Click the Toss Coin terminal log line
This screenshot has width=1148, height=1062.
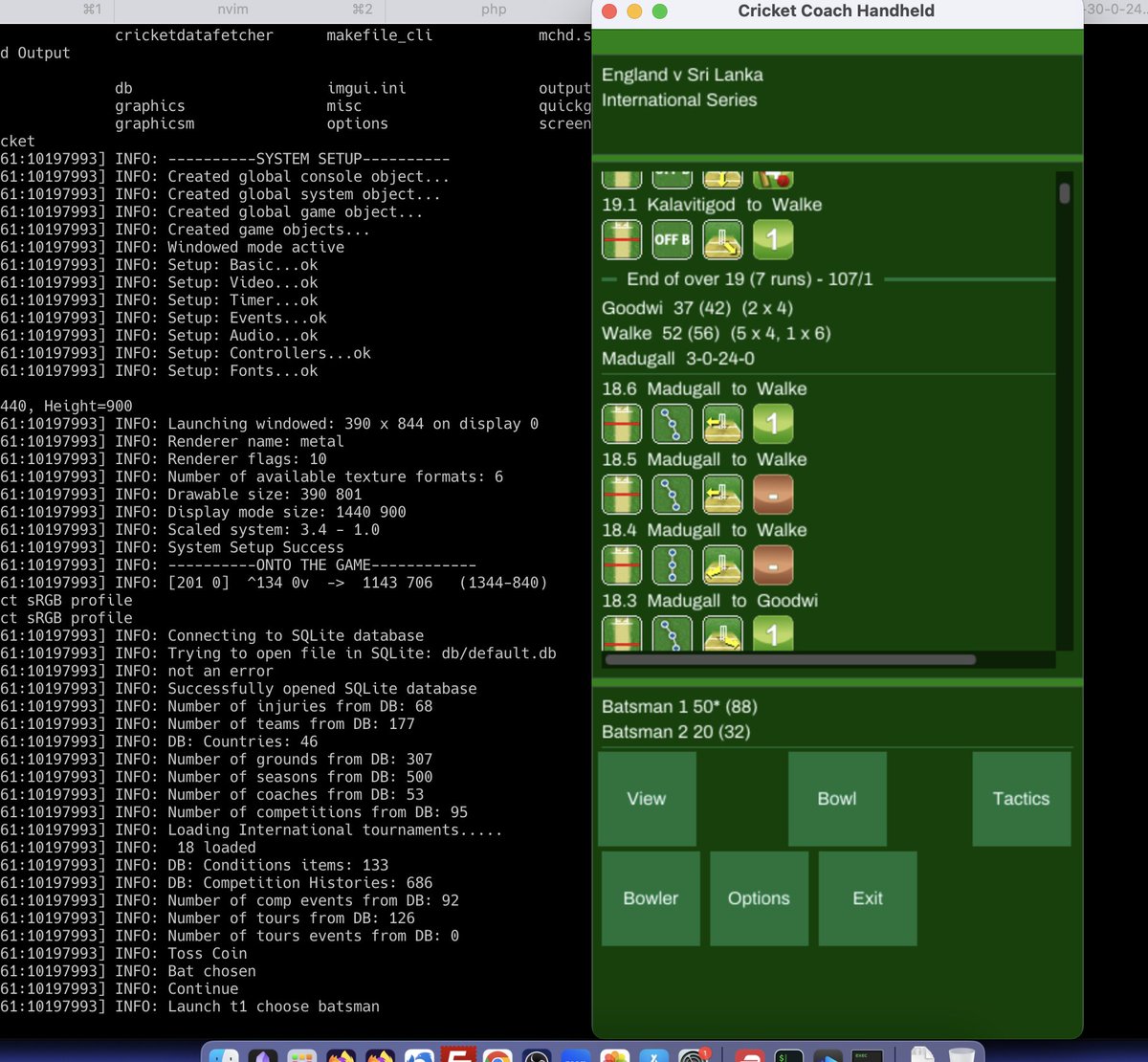pyautogui.click(x=123, y=954)
